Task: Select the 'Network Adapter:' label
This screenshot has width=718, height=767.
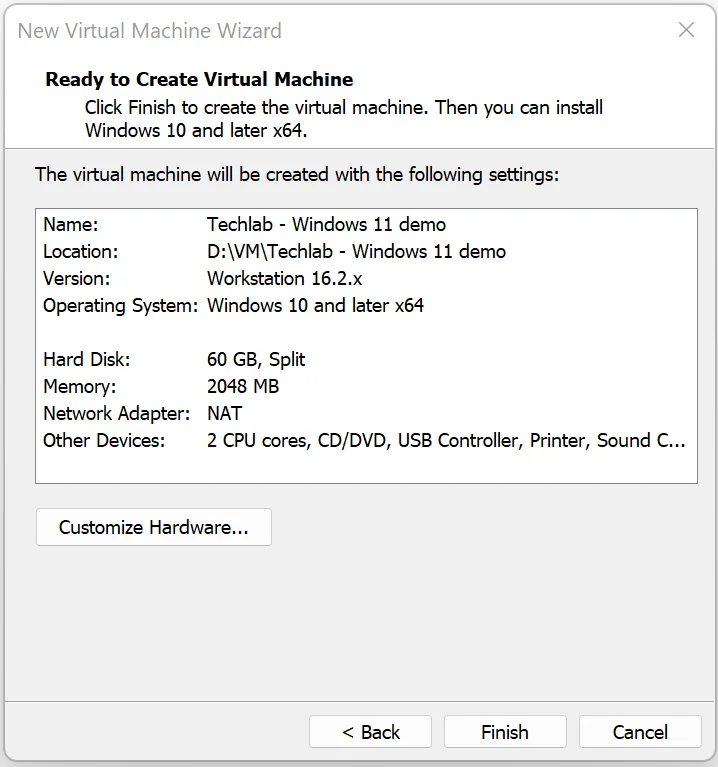Action: [x=116, y=413]
